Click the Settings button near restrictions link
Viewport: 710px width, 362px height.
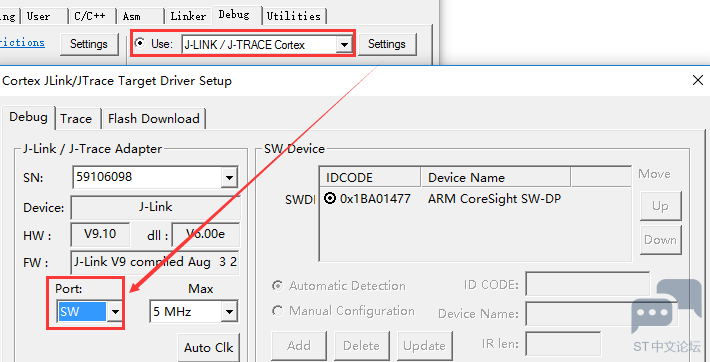click(x=89, y=44)
